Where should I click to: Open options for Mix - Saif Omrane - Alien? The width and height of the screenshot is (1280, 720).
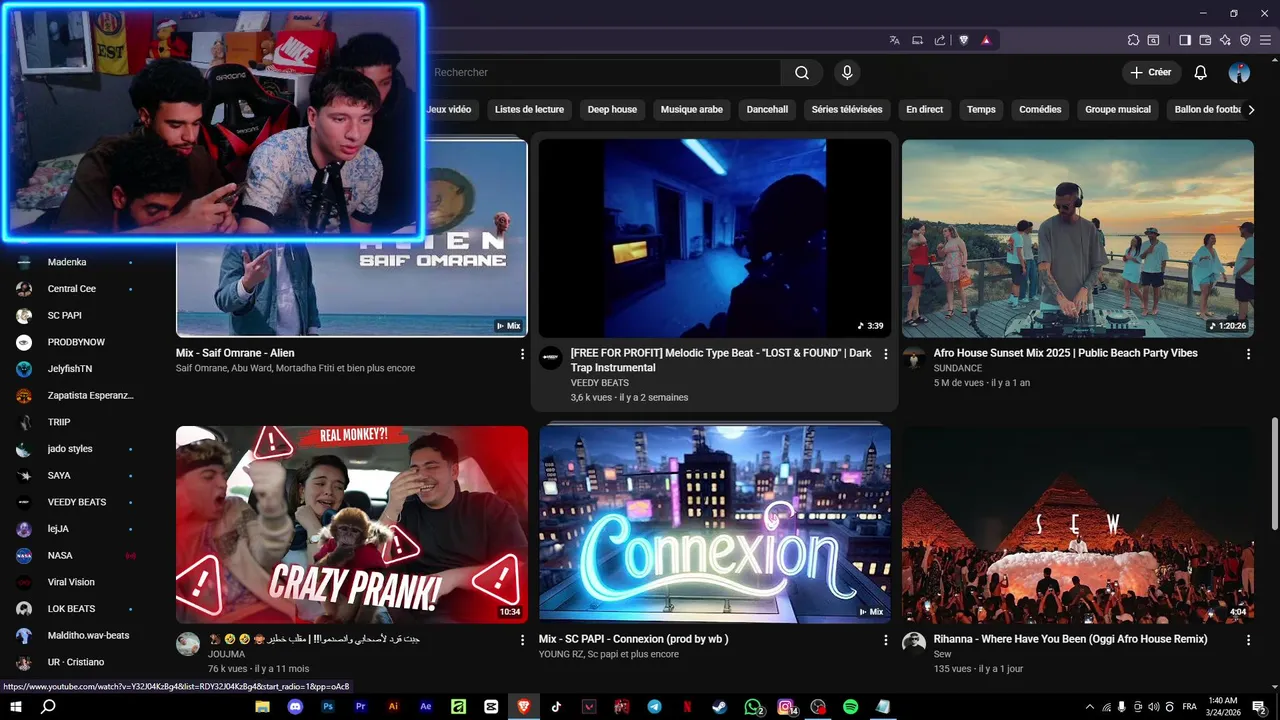[x=522, y=354]
